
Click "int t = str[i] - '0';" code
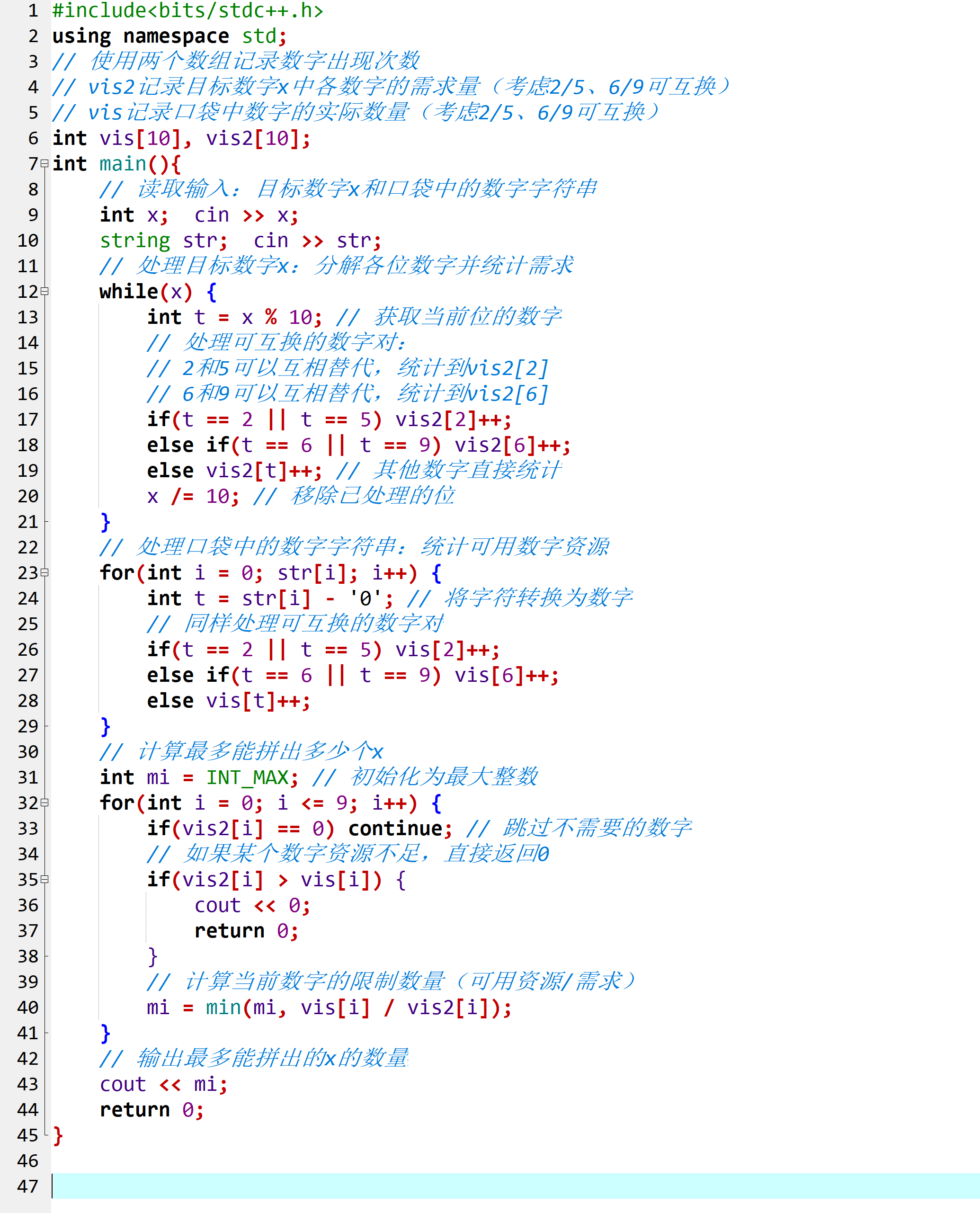pos(270,598)
